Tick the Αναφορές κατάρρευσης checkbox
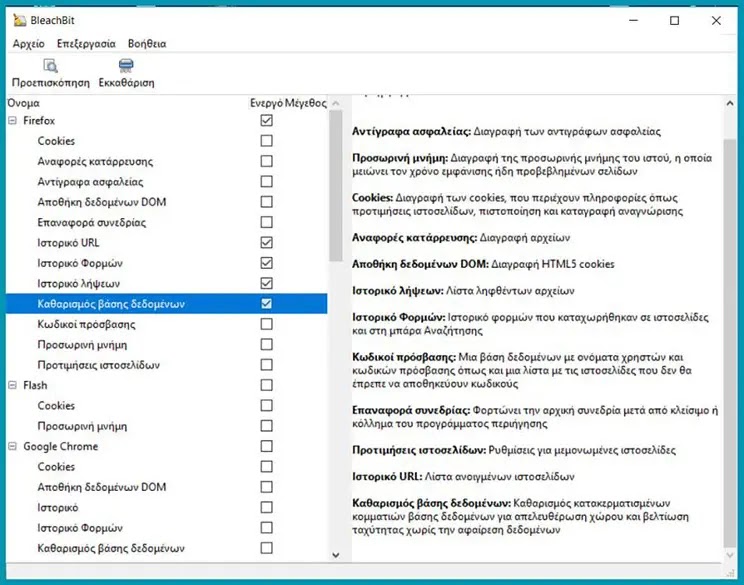Image resolution: width=744 pixels, height=585 pixels. click(267, 161)
